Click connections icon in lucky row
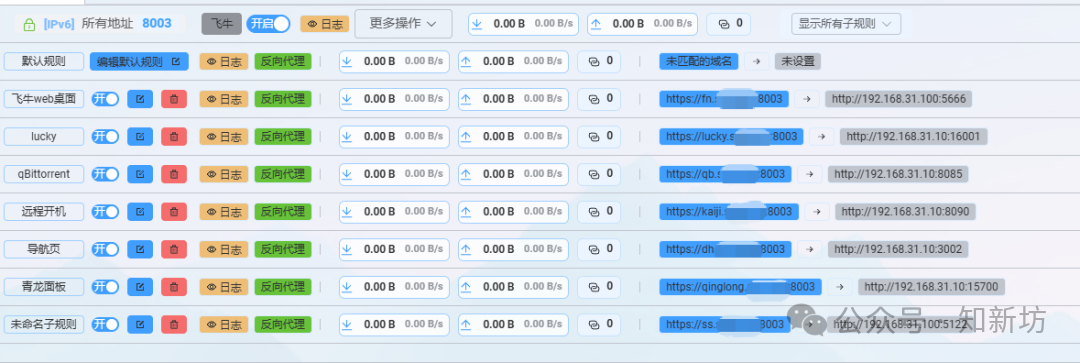This screenshot has width=1080, height=363. 594,136
